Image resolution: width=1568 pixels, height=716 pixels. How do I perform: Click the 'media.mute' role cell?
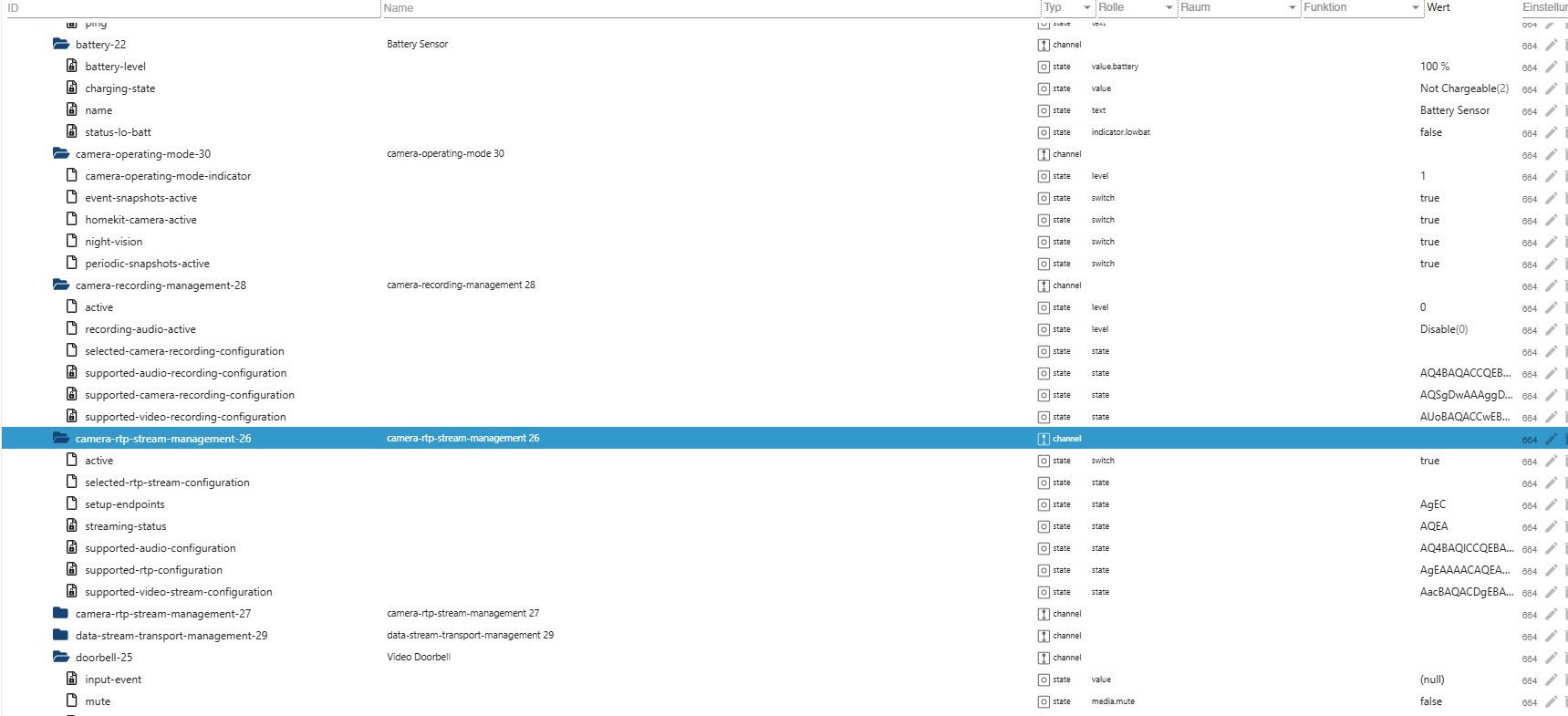click(x=1113, y=701)
